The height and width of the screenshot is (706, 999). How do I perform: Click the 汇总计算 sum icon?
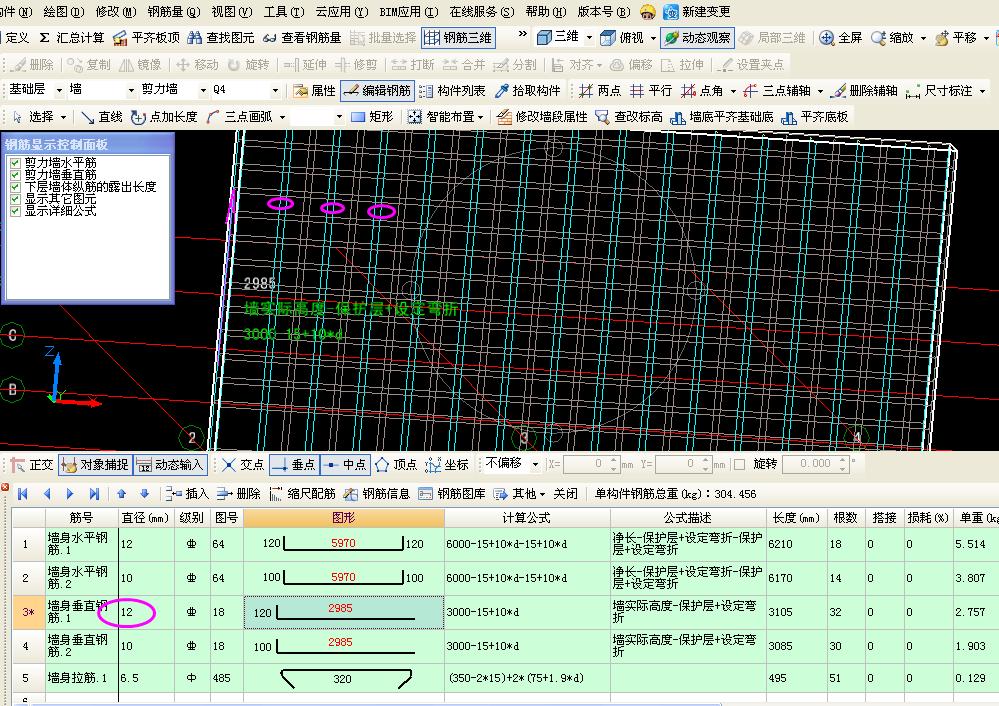pos(44,38)
